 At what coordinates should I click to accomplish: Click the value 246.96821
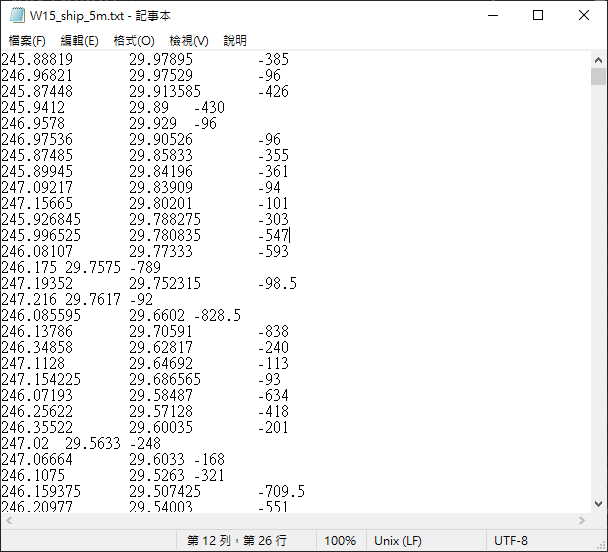(37, 75)
